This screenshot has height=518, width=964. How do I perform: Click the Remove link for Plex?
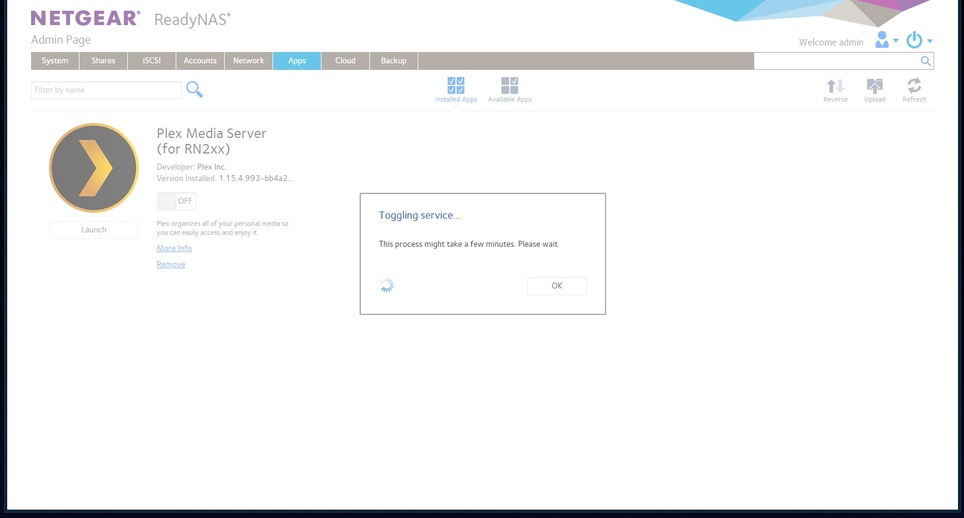pyautogui.click(x=170, y=264)
